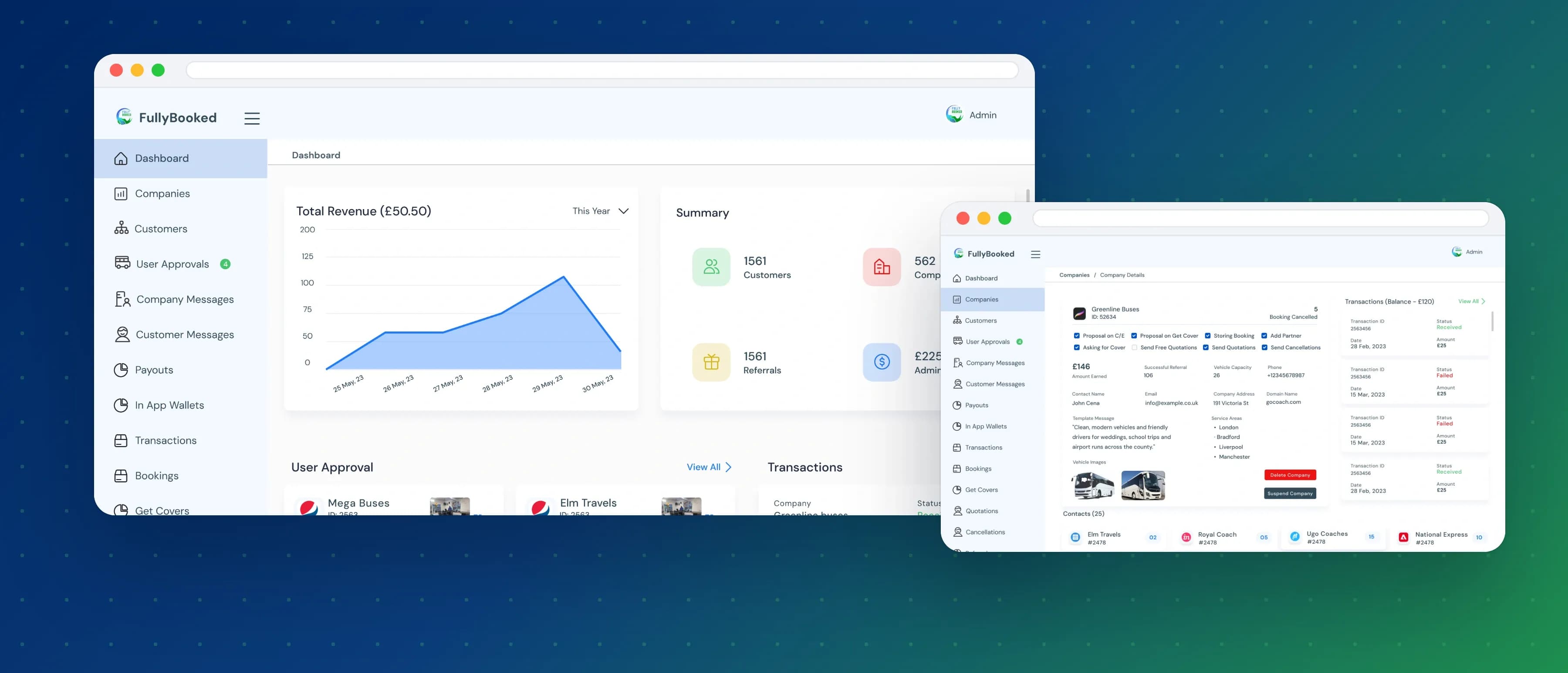Screen dimensions: 1568x673
Task: Click the blue dollar Admin summary icon
Action: (x=882, y=362)
